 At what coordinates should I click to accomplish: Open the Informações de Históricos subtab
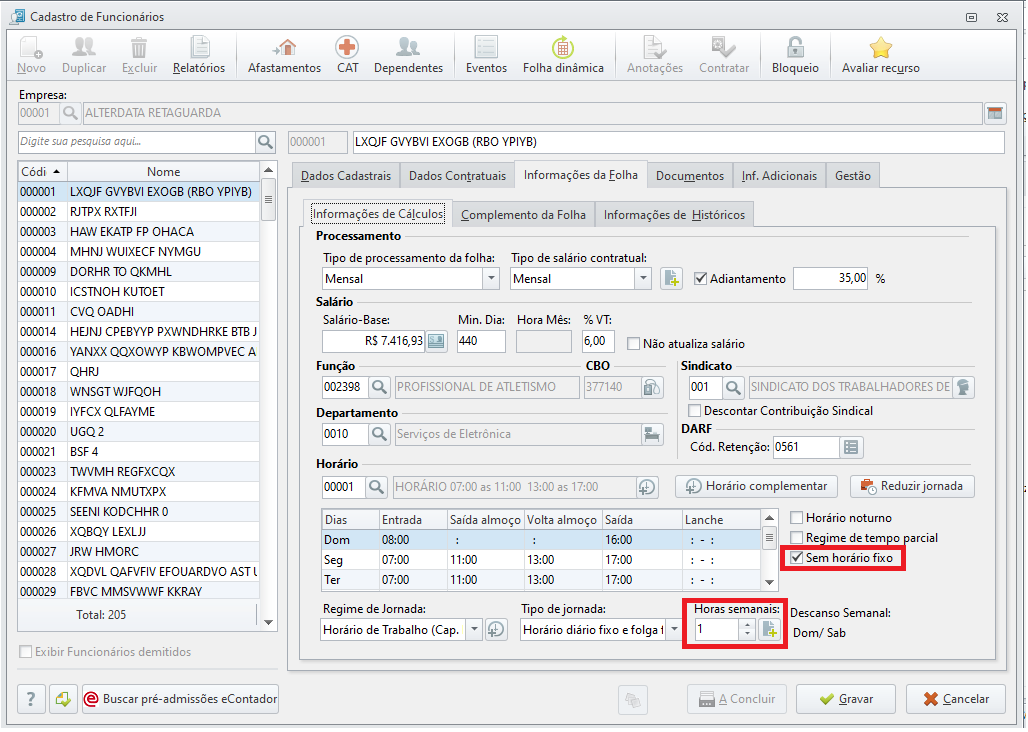(x=674, y=215)
